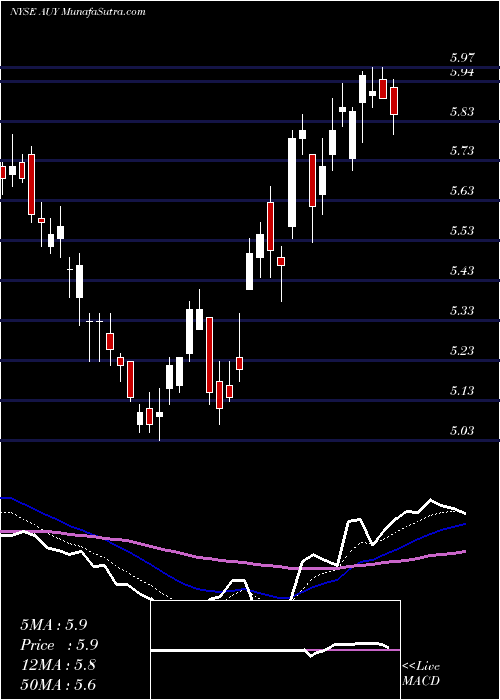Click the 5.23 price label
The image size is (500, 700).
click(x=462, y=350)
